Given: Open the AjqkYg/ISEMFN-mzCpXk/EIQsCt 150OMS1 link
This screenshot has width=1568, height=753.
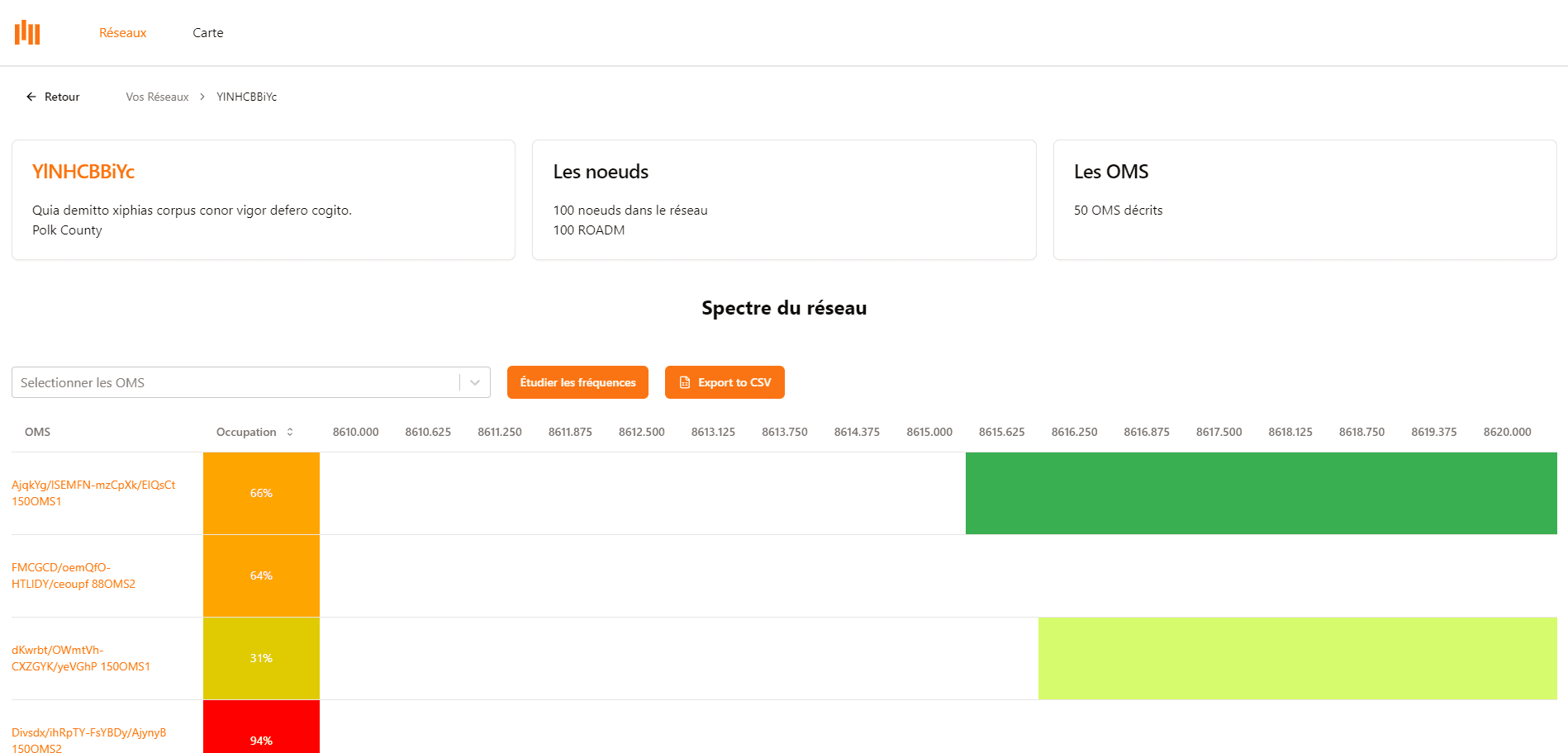Looking at the screenshot, I should pyautogui.click(x=93, y=493).
